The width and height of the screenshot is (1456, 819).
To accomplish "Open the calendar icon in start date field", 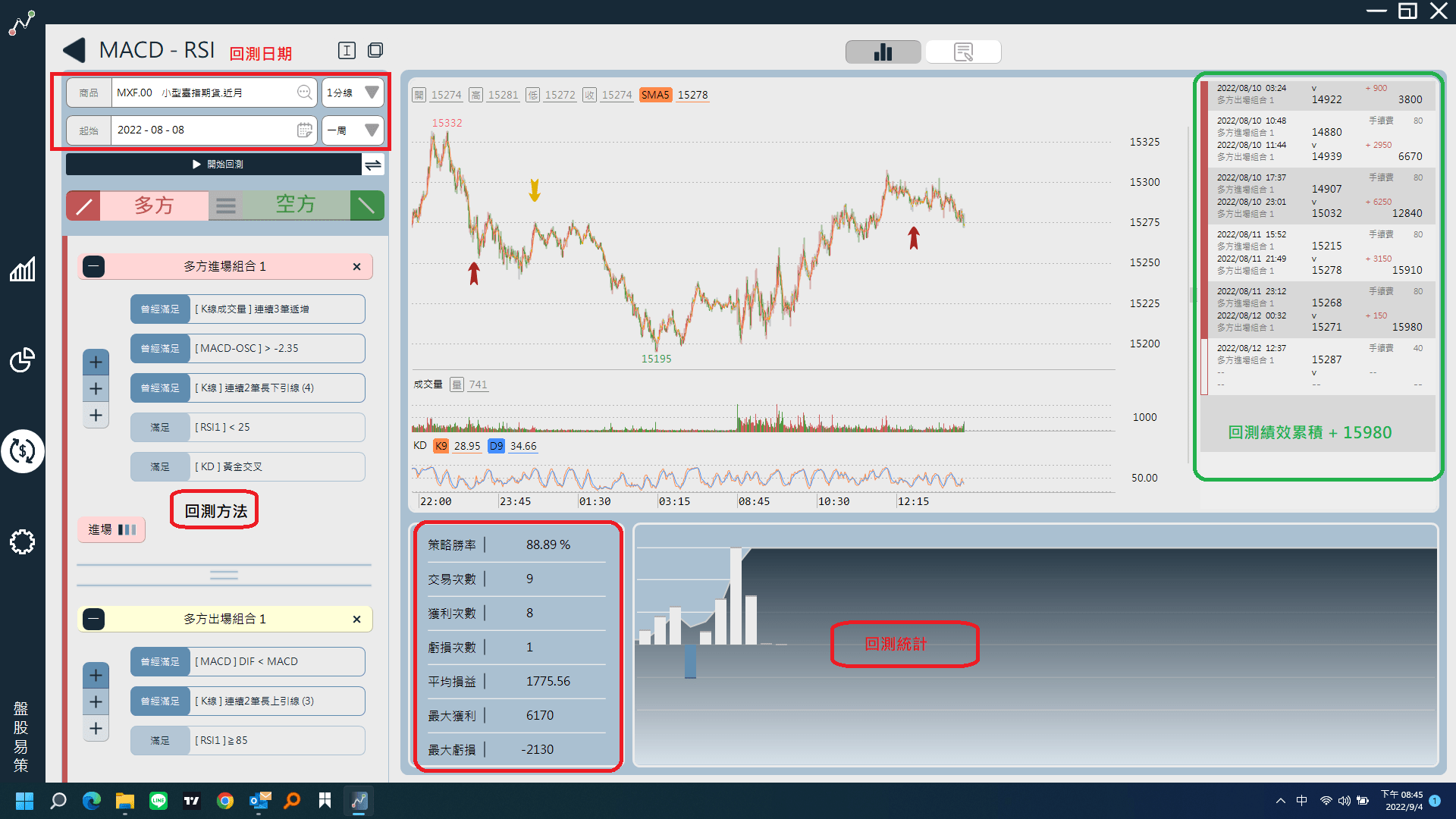I will pyautogui.click(x=304, y=130).
